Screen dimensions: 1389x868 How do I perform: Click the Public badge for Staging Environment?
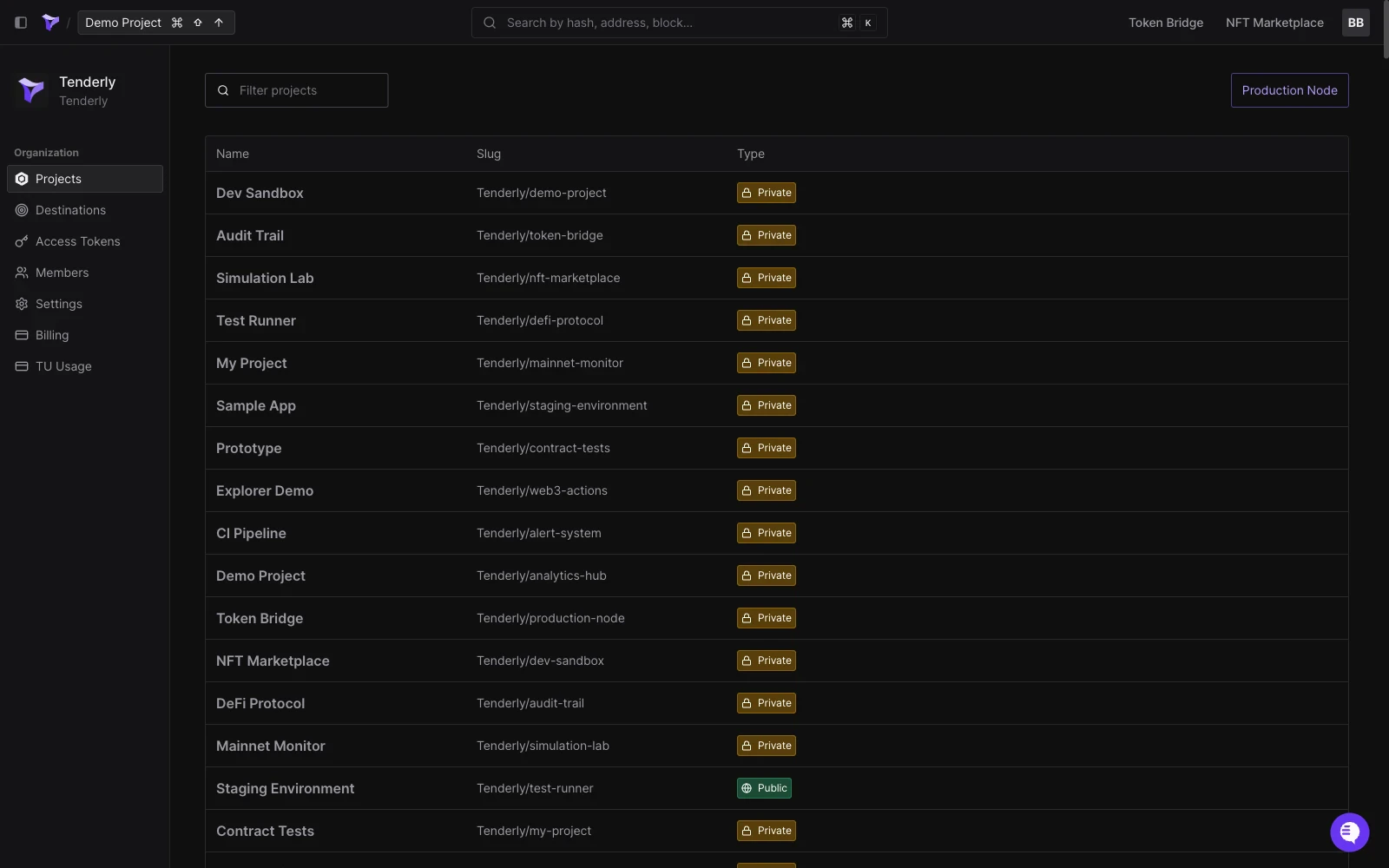pos(765,788)
